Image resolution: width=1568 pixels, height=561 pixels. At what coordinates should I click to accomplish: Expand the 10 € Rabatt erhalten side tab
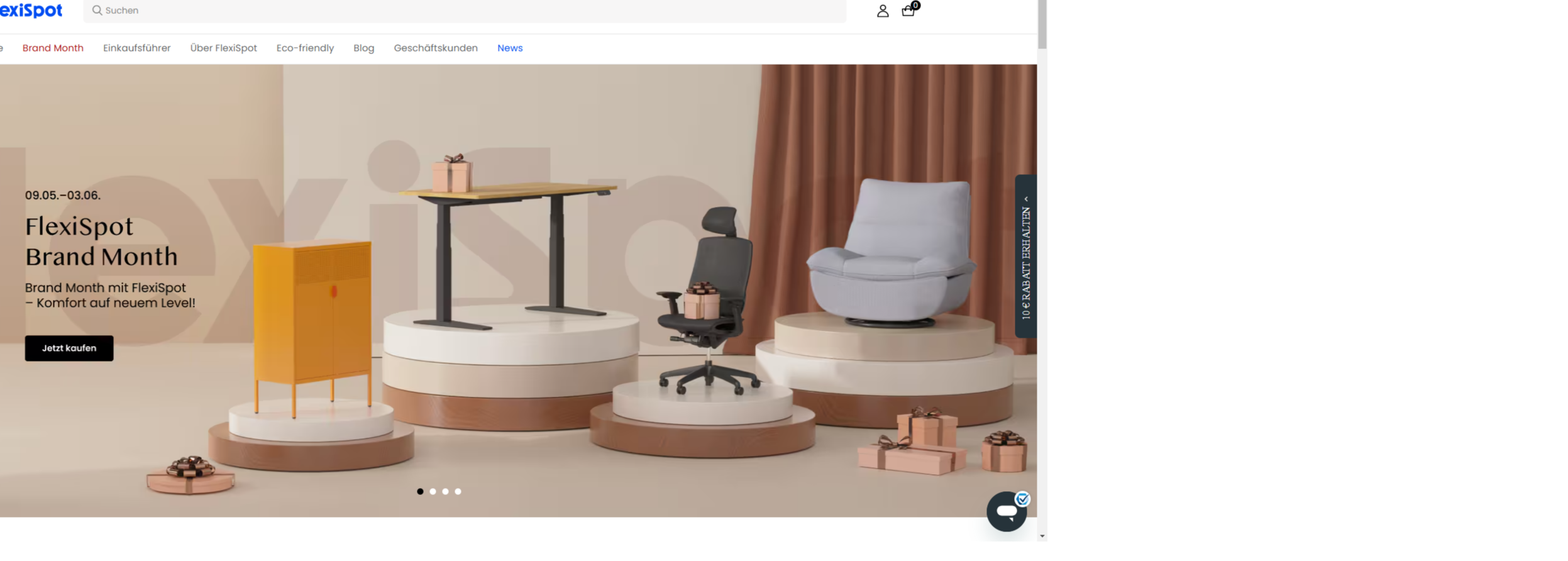pyautogui.click(x=1025, y=257)
